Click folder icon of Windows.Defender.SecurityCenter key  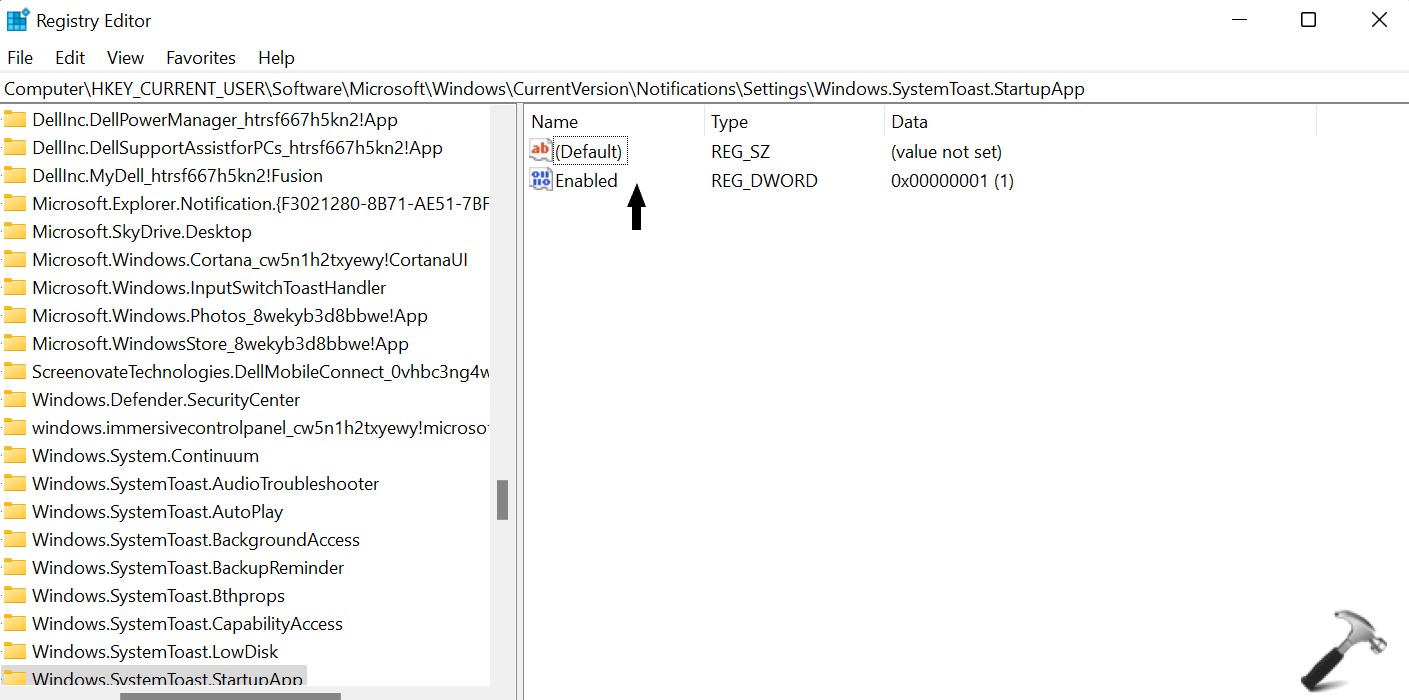coord(14,400)
